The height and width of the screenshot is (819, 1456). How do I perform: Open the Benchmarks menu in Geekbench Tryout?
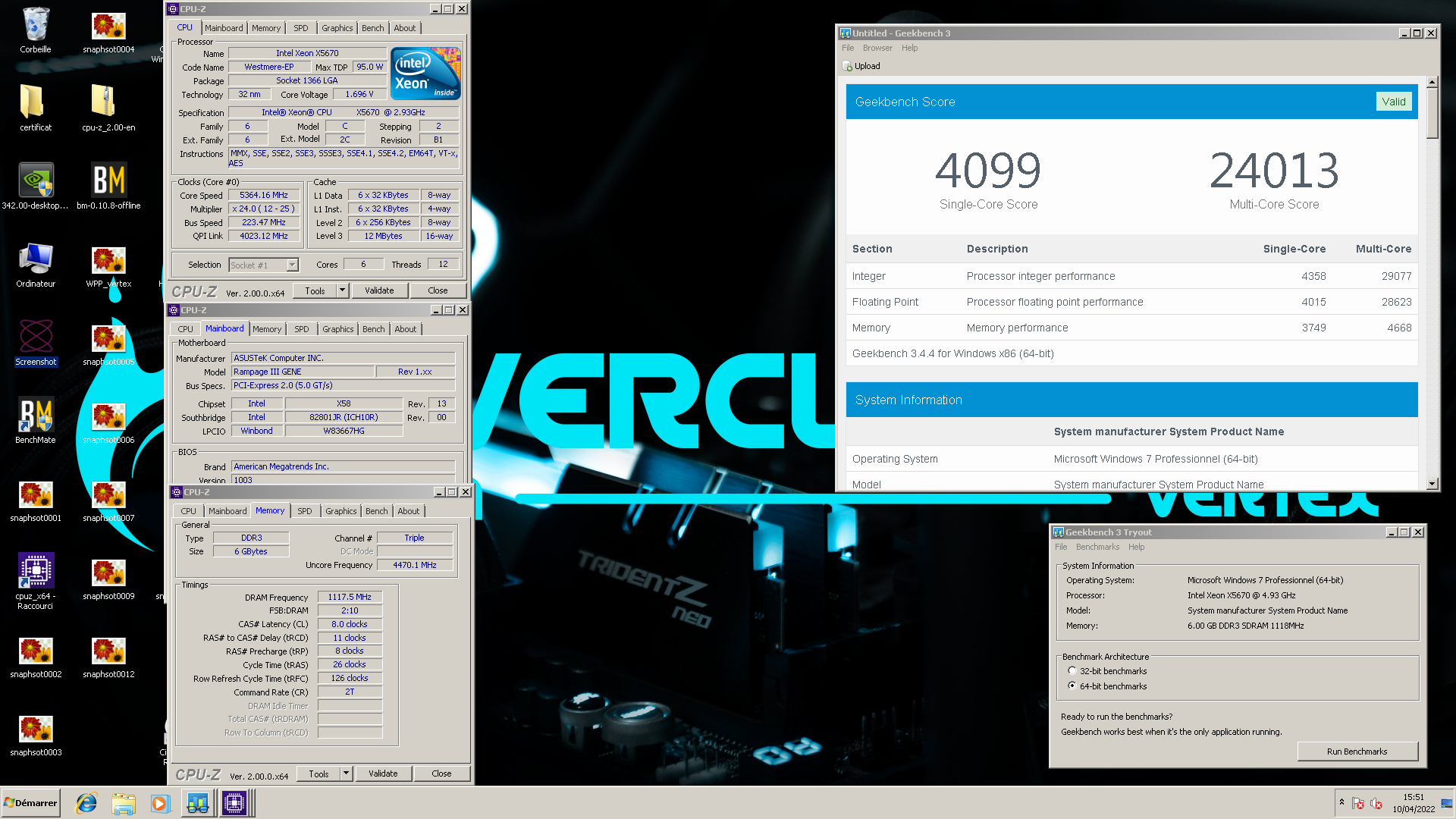[x=1097, y=547]
